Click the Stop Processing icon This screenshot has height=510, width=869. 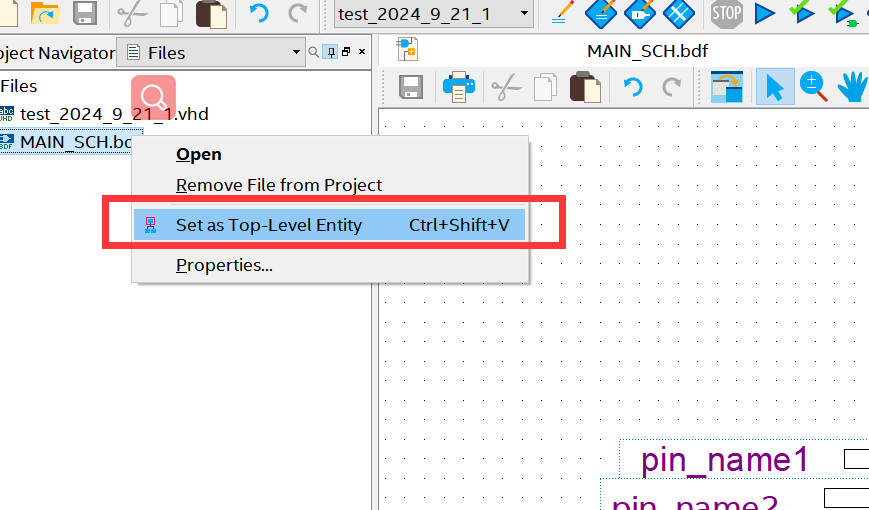pos(727,14)
